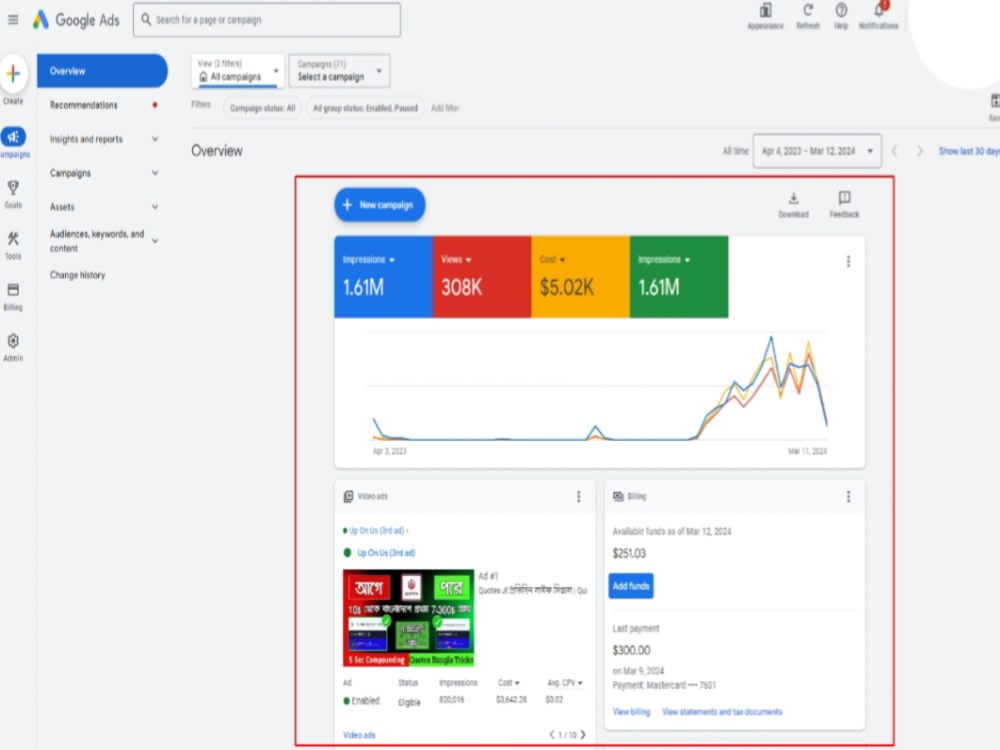Expand the Assets sidebar section
The height and width of the screenshot is (750, 1000).
click(x=154, y=207)
